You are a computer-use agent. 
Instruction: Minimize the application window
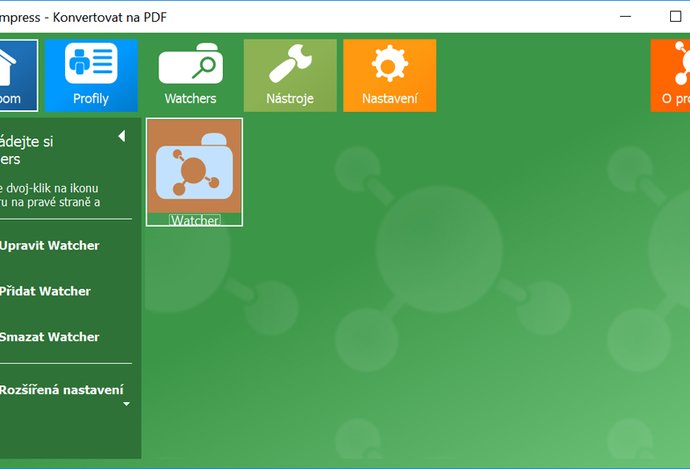[x=625, y=16]
